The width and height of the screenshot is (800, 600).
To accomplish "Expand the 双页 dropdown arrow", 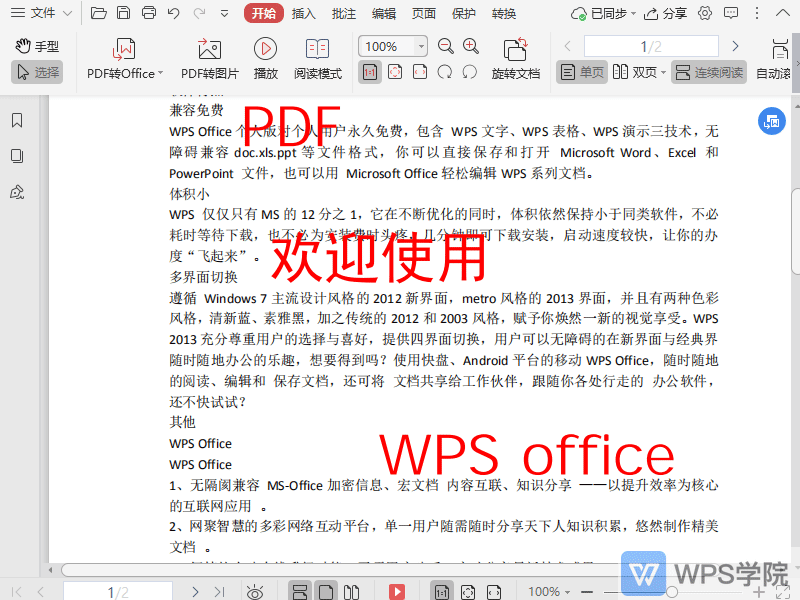I will [x=663, y=72].
